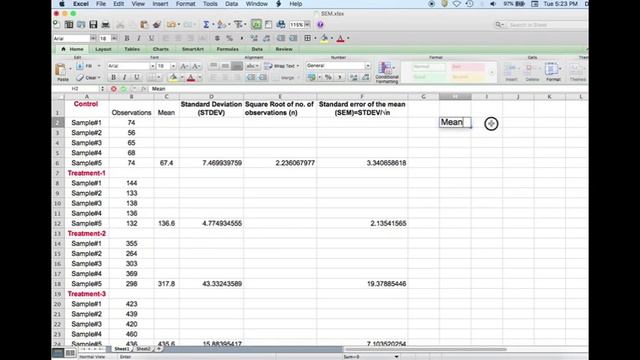Click the formatting toolbar font color A swatch
The width and height of the screenshot is (640, 360).
tap(340, 38)
